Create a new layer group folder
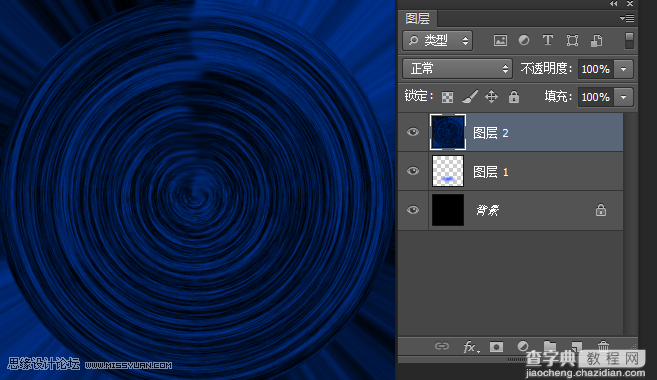The height and width of the screenshot is (380, 657). point(550,346)
